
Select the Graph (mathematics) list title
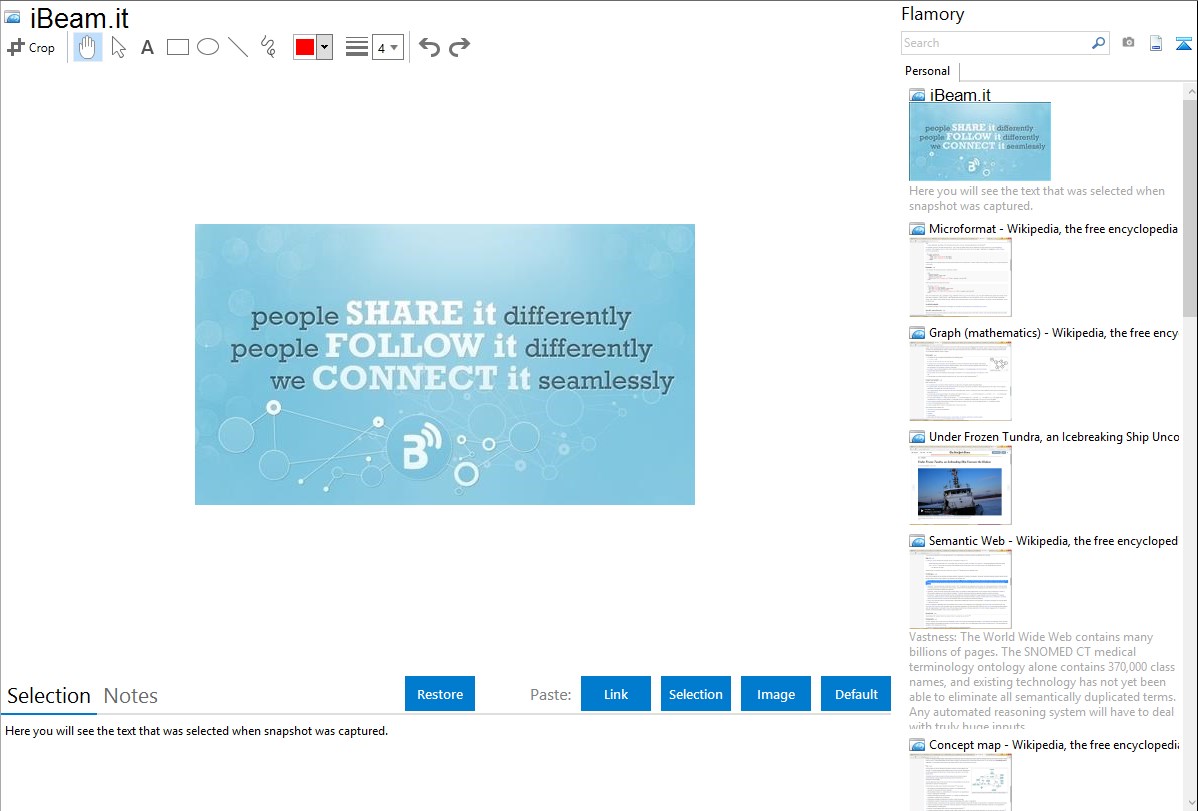[x=1053, y=333]
